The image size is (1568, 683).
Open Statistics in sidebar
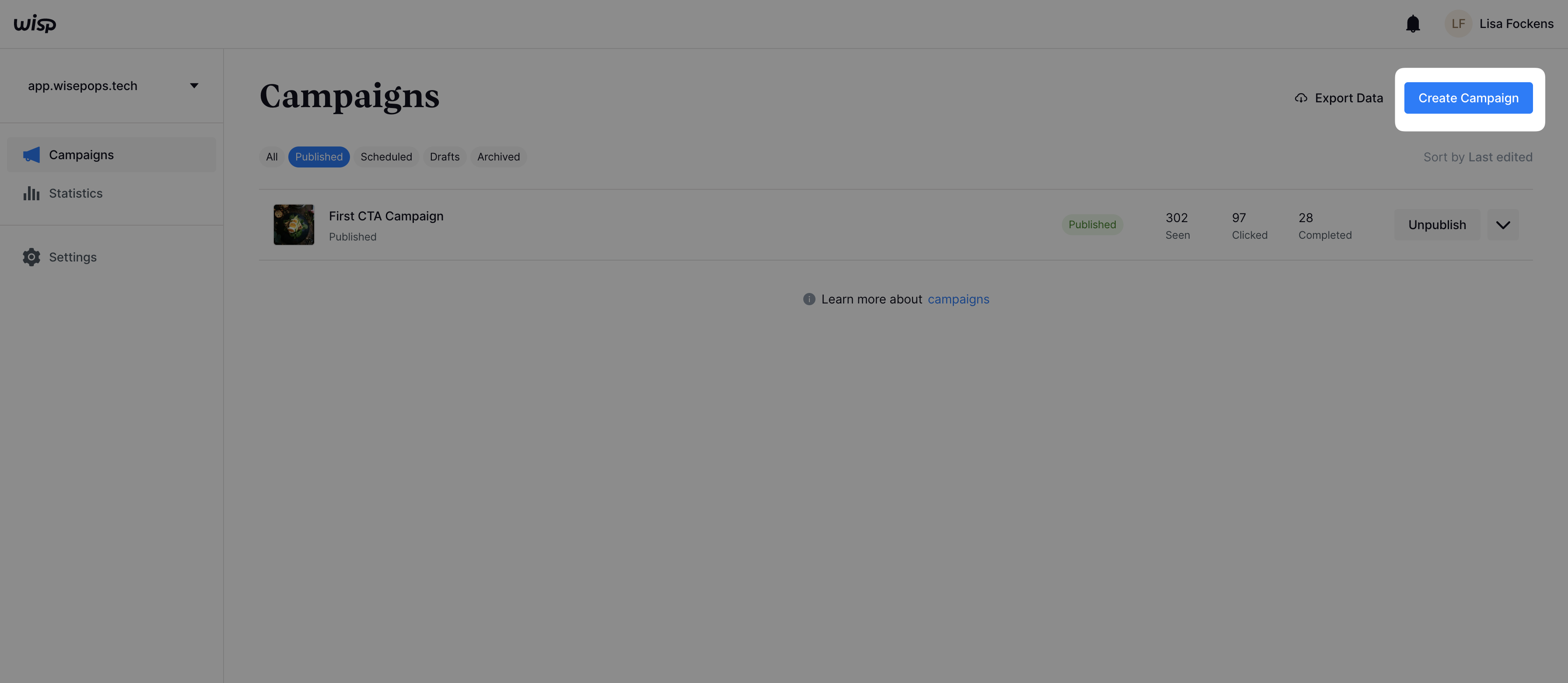tap(112, 193)
